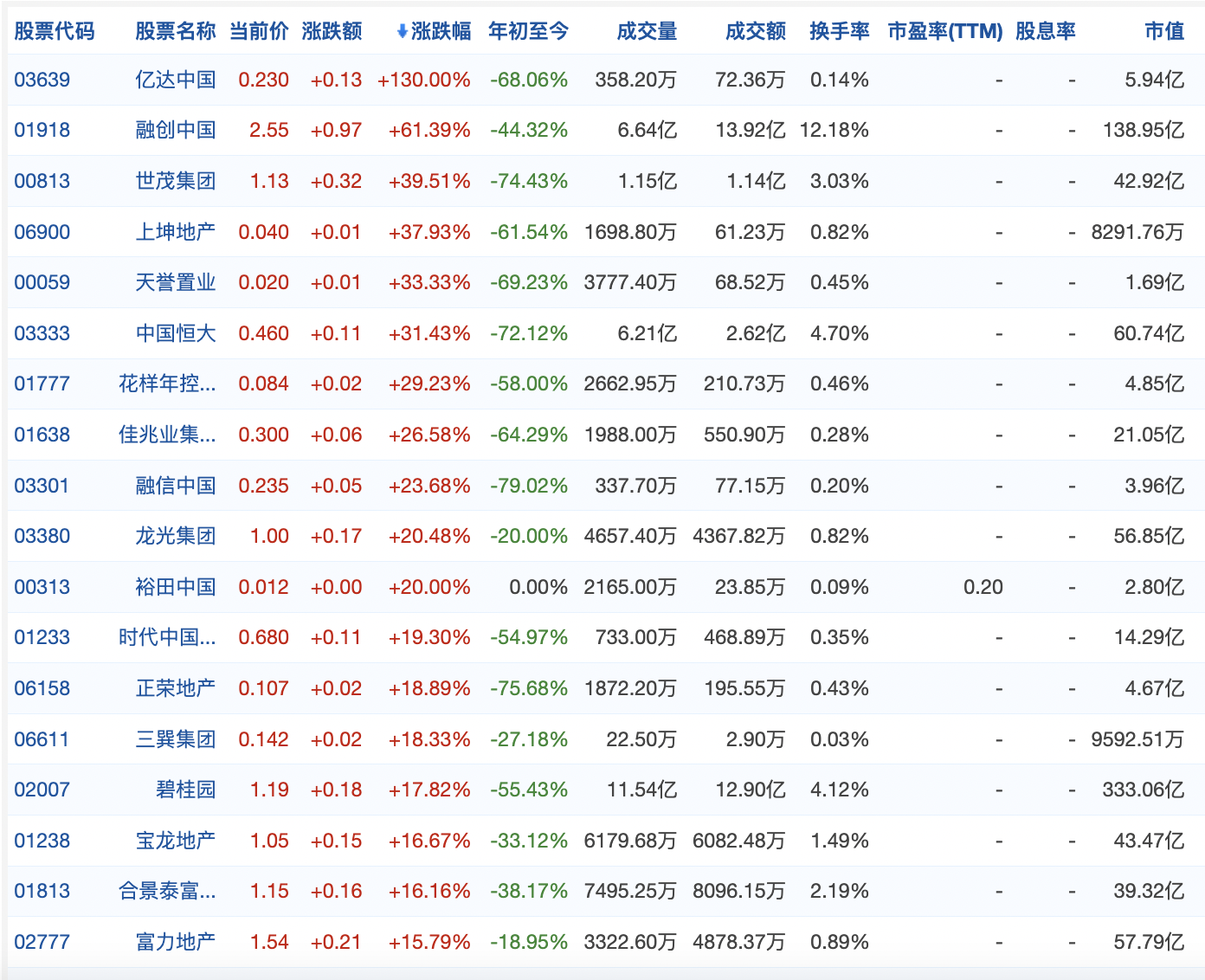Select the 时代中国... stock name

pyautogui.click(x=167, y=637)
